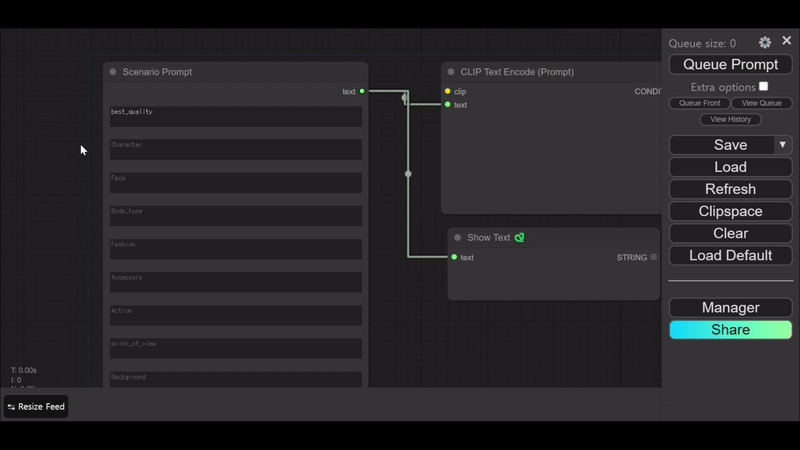The height and width of the screenshot is (450, 800).
Task: Collapse the Show Text node dot
Action: [x=458, y=238]
